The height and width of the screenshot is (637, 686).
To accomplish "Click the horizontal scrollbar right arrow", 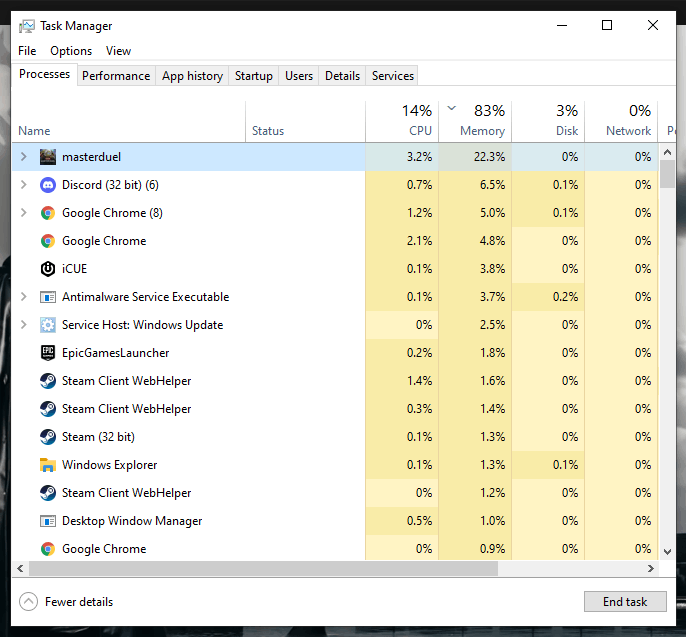I will click(651, 568).
